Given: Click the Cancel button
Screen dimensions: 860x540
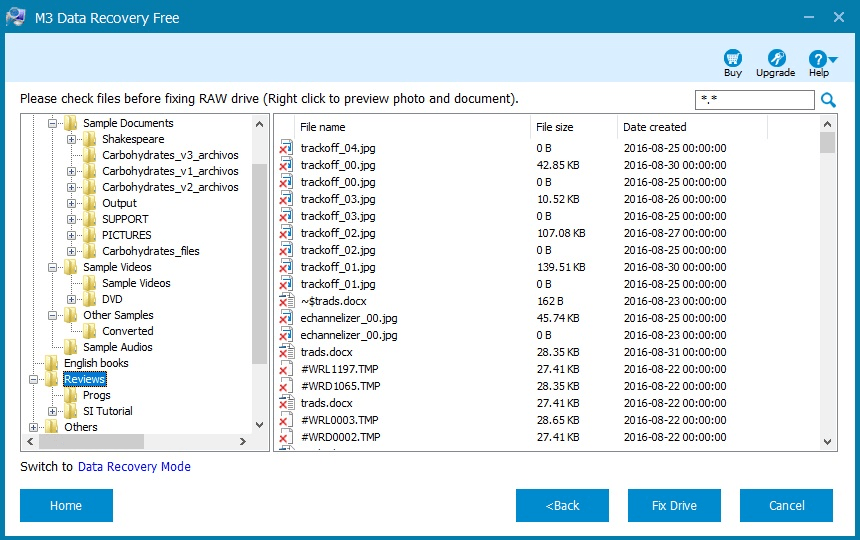Looking at the screenshot, I should 787,505.
